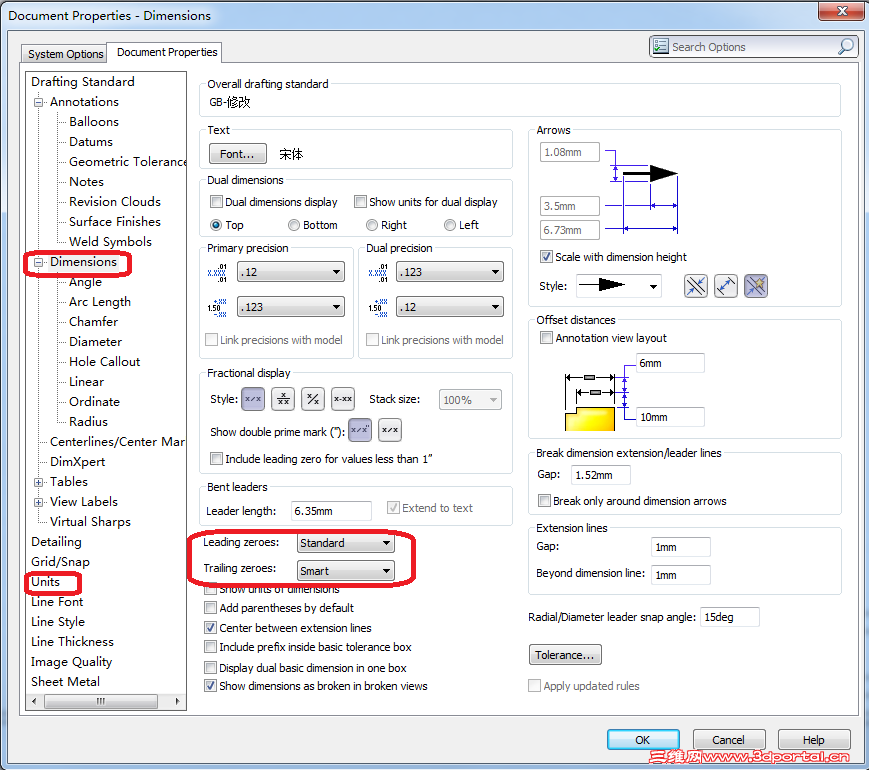Select the diagonal fraction style icon
The height and width of the screenshot is (770, 869).
pyautogui.click(x=313, y=399)
